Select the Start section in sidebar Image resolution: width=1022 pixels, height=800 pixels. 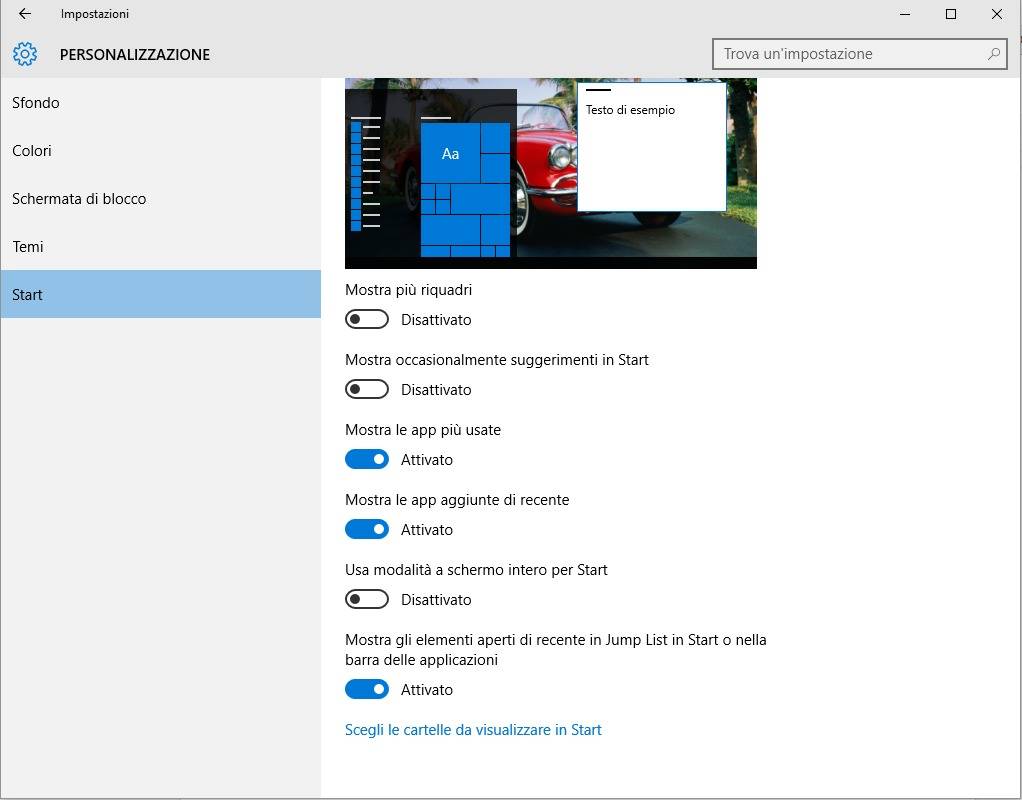coord(28,295)
